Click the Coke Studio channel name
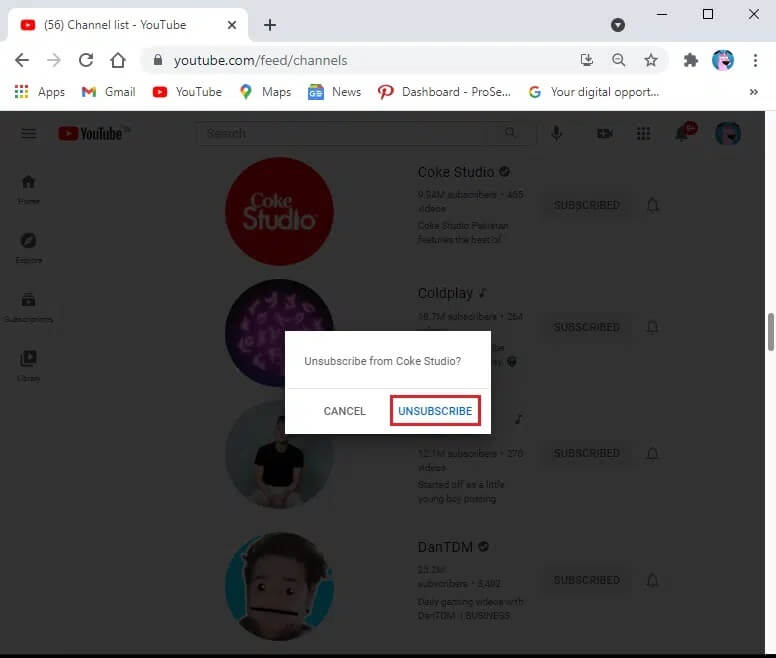Screen dimensions: 776x658 pyautogui.click(x=456, y=172)
